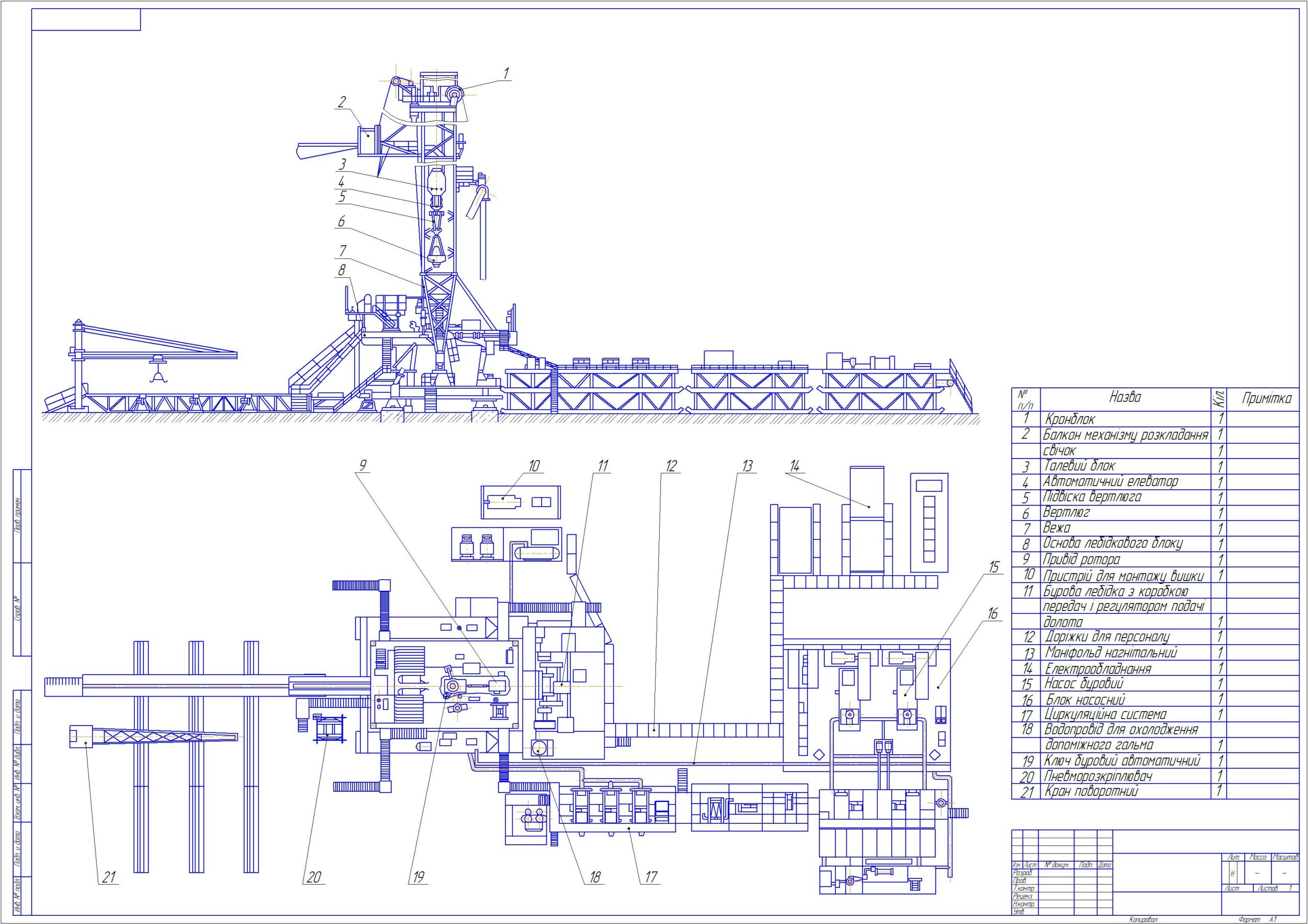Select 'Блок насосний' in the list
Screen dimensions: 1308x924
(x=1085, y=700)
